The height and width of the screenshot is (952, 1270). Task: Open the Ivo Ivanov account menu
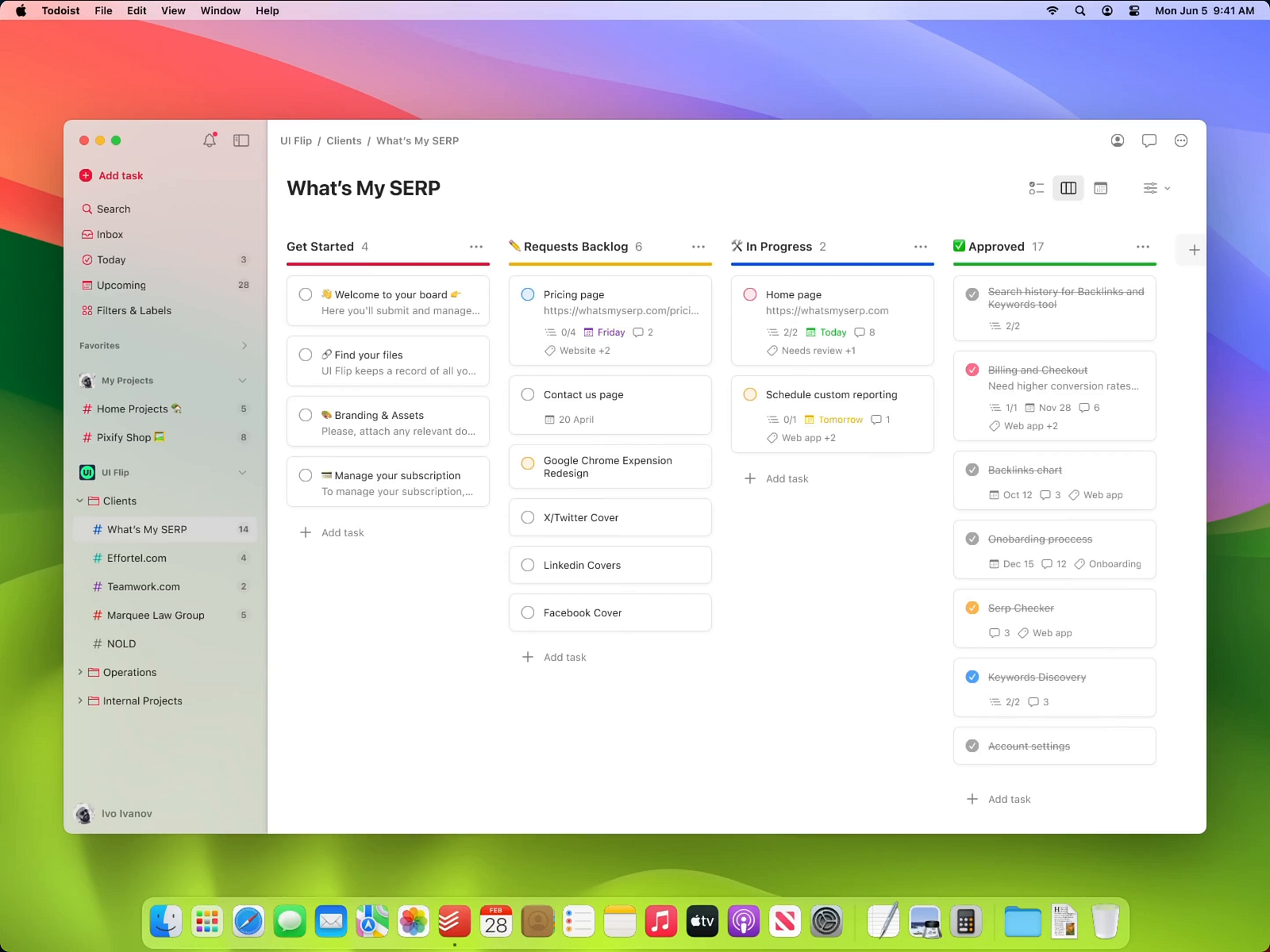(x=114, y=813)
